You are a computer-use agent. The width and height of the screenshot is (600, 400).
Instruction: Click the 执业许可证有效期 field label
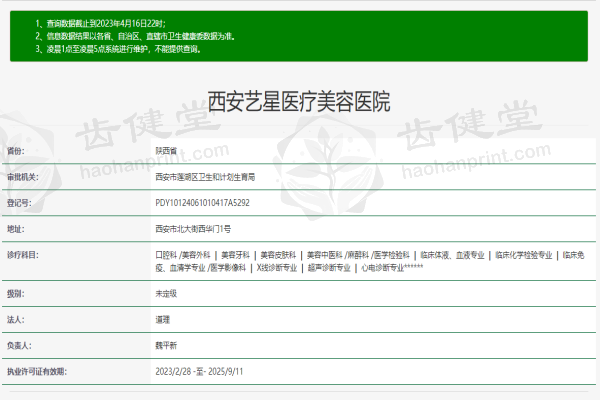pos(37,371)
